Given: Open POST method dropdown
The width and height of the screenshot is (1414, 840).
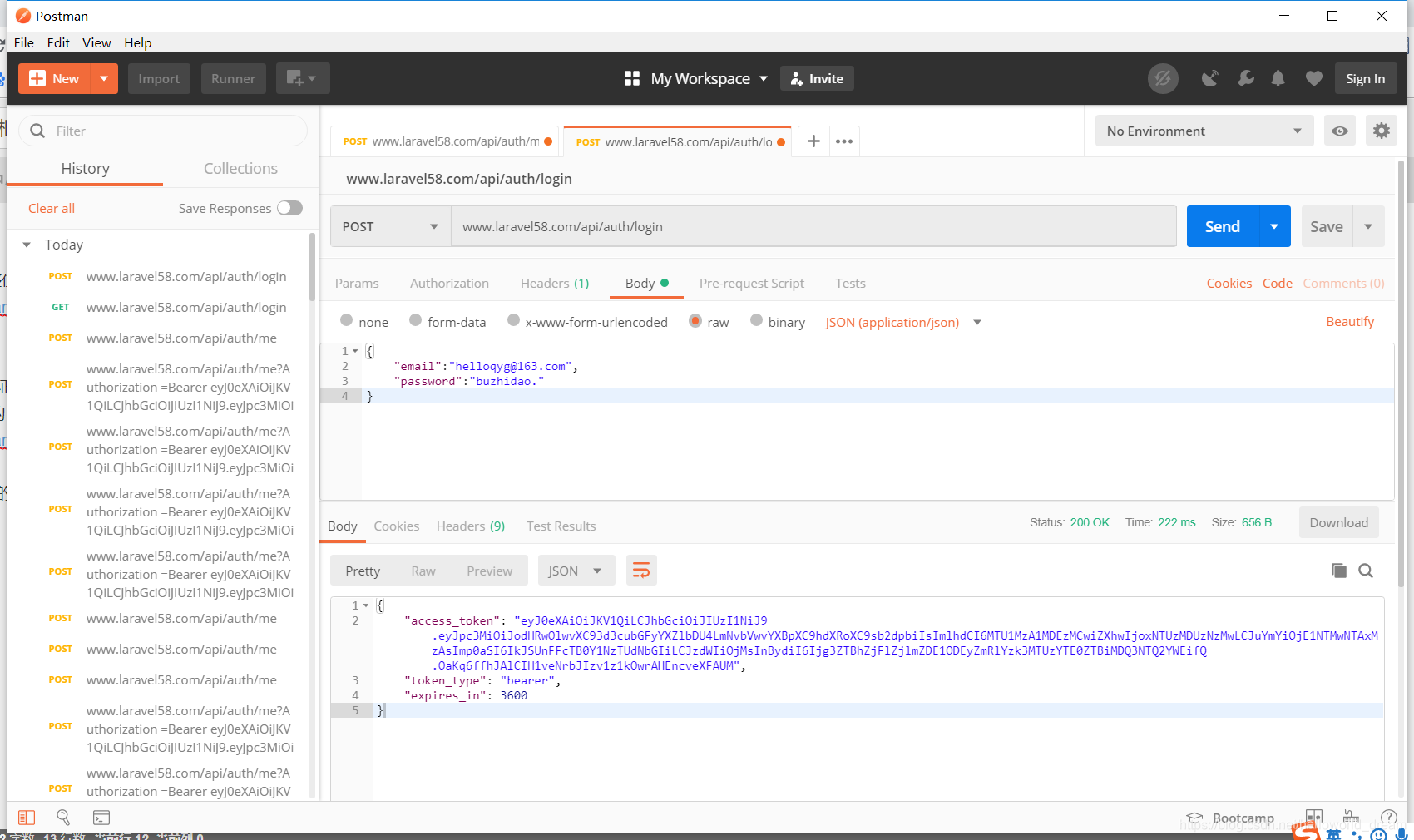Looking at the screenshot, I should 390,226.
